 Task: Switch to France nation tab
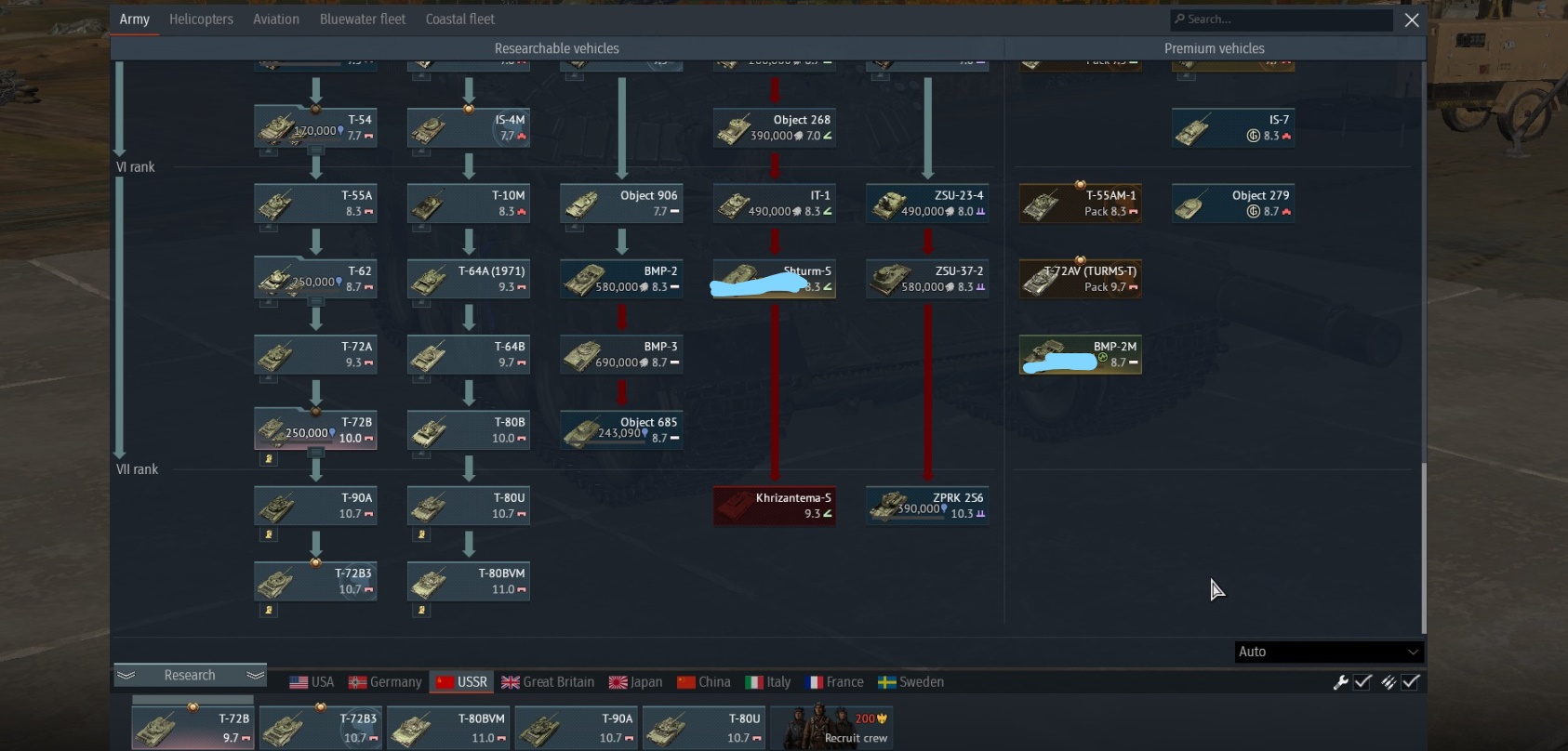coord(834,682)
